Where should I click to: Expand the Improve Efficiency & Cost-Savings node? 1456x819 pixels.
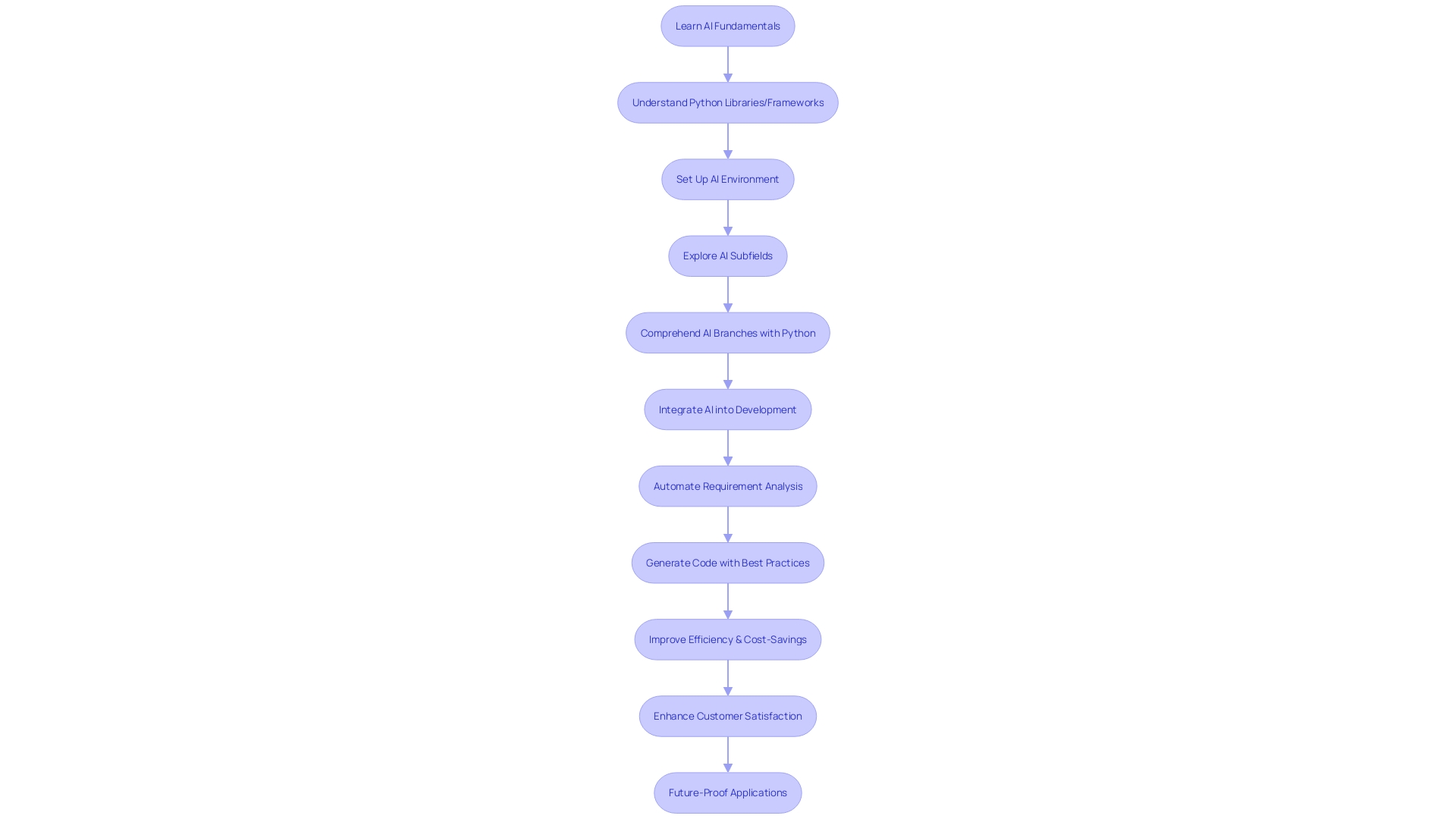click(727, 639)
